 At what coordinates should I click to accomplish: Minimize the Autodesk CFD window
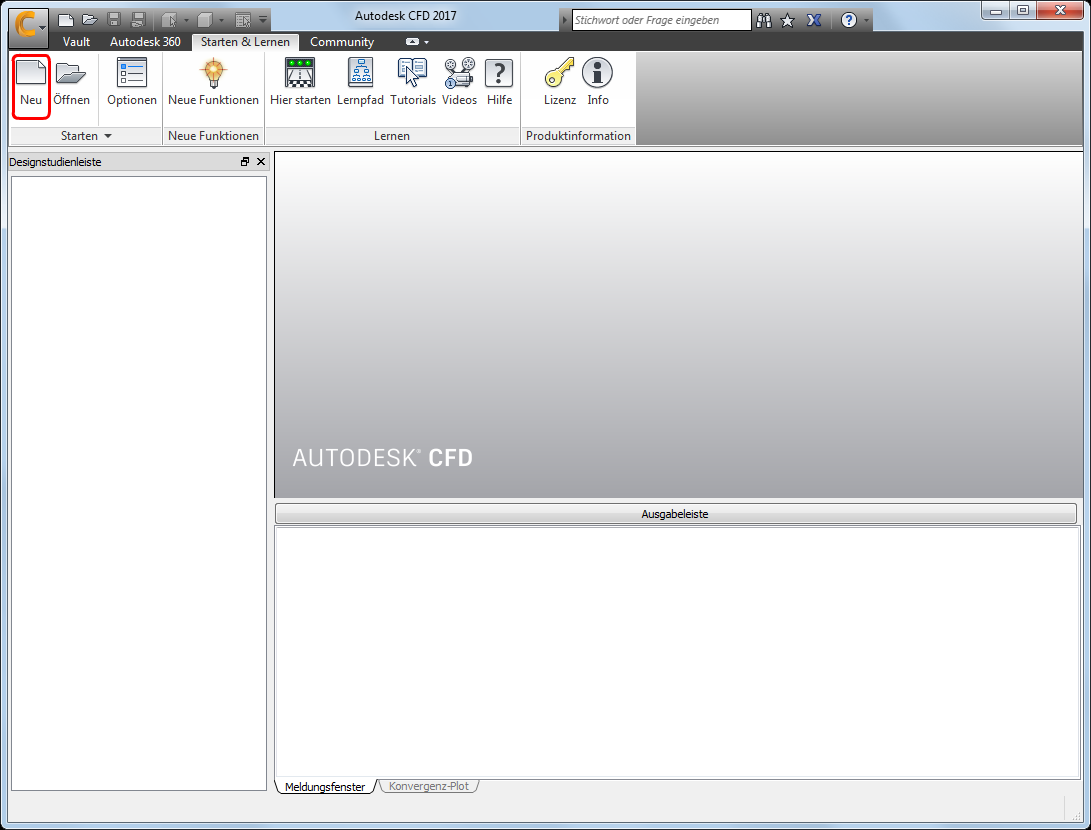click(x=996, y=10)
